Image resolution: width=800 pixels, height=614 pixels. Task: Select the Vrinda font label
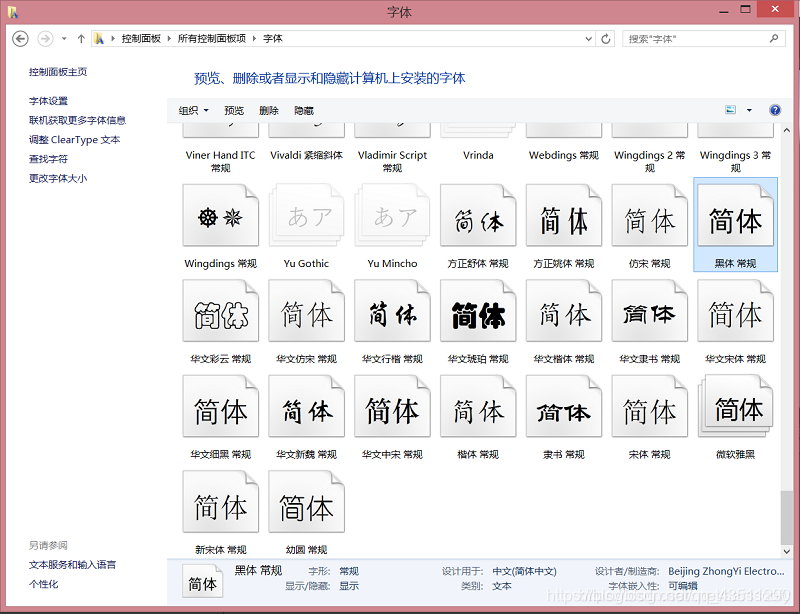[478, 155]
